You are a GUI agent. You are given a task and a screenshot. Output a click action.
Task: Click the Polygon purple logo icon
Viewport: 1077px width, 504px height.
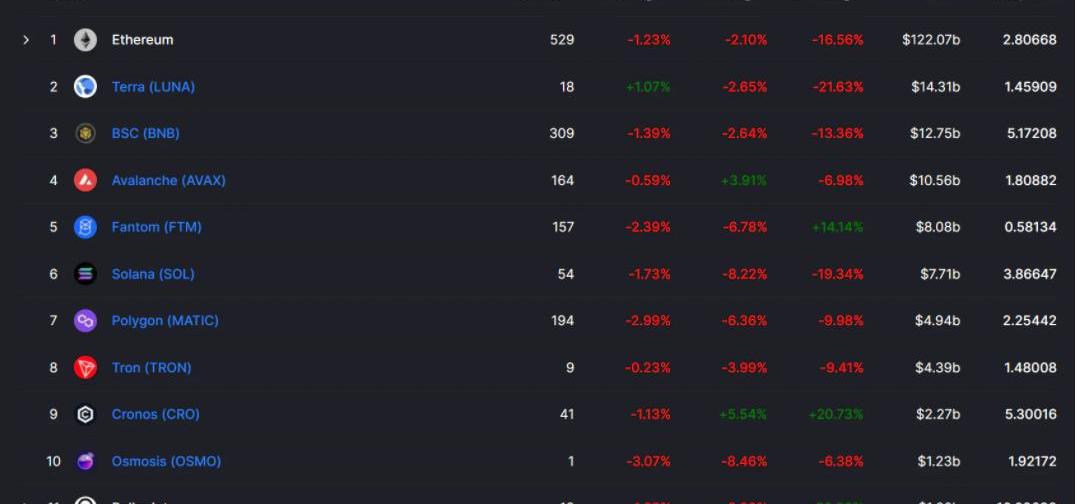click(x=85, y=321)
